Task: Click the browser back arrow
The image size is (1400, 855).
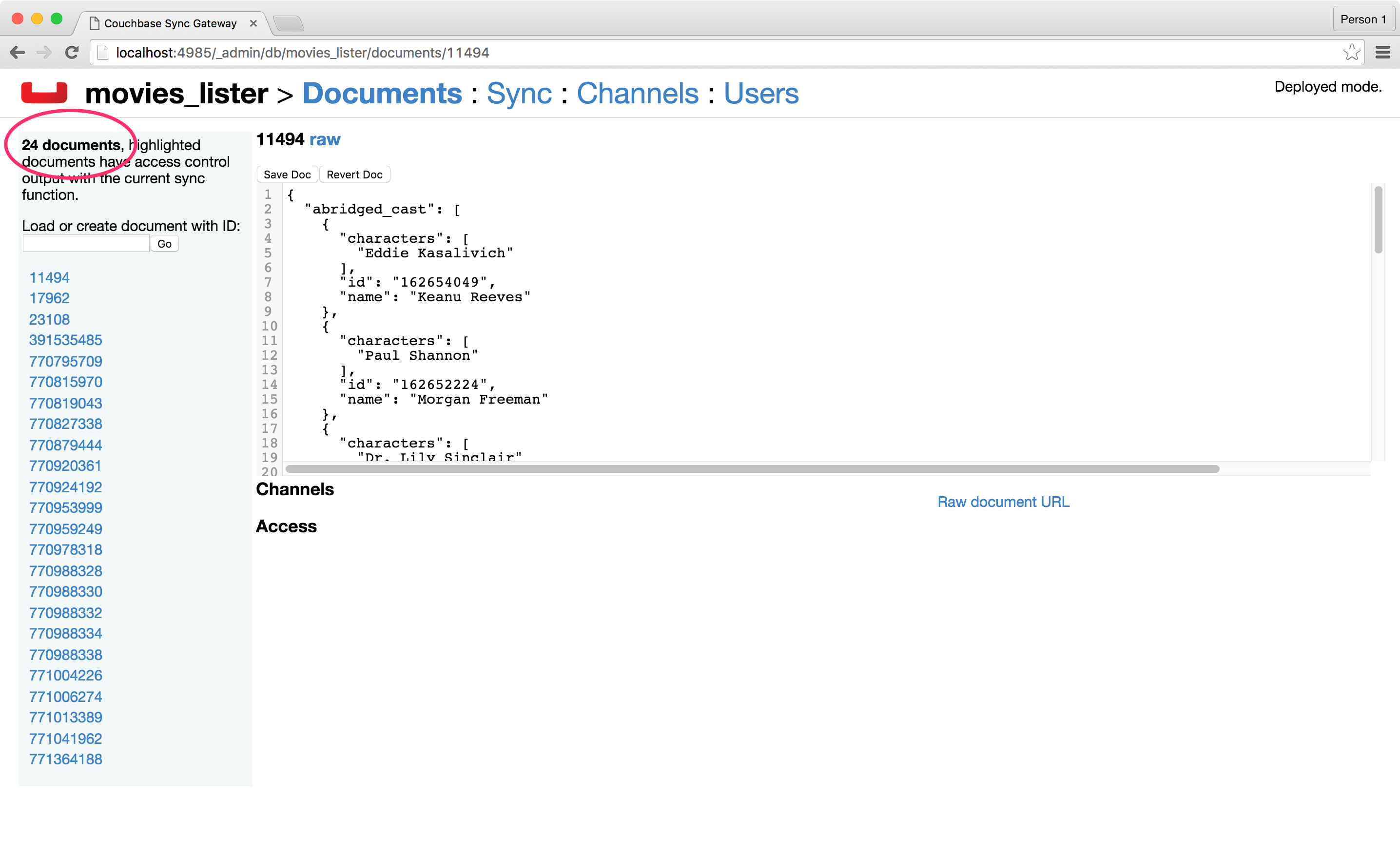Action: 17,53
